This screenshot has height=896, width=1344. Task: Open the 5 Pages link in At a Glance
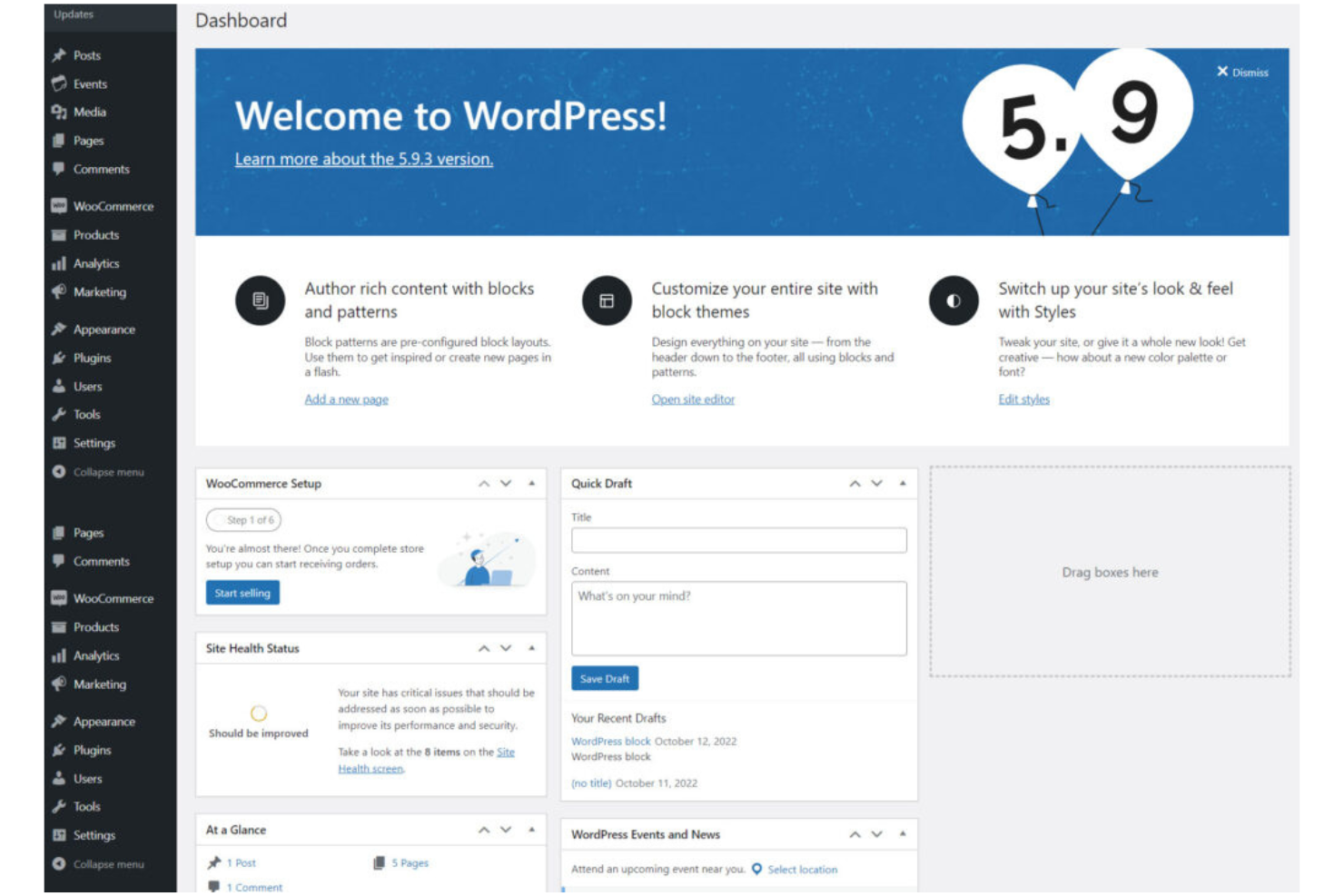tap(410, 862)
